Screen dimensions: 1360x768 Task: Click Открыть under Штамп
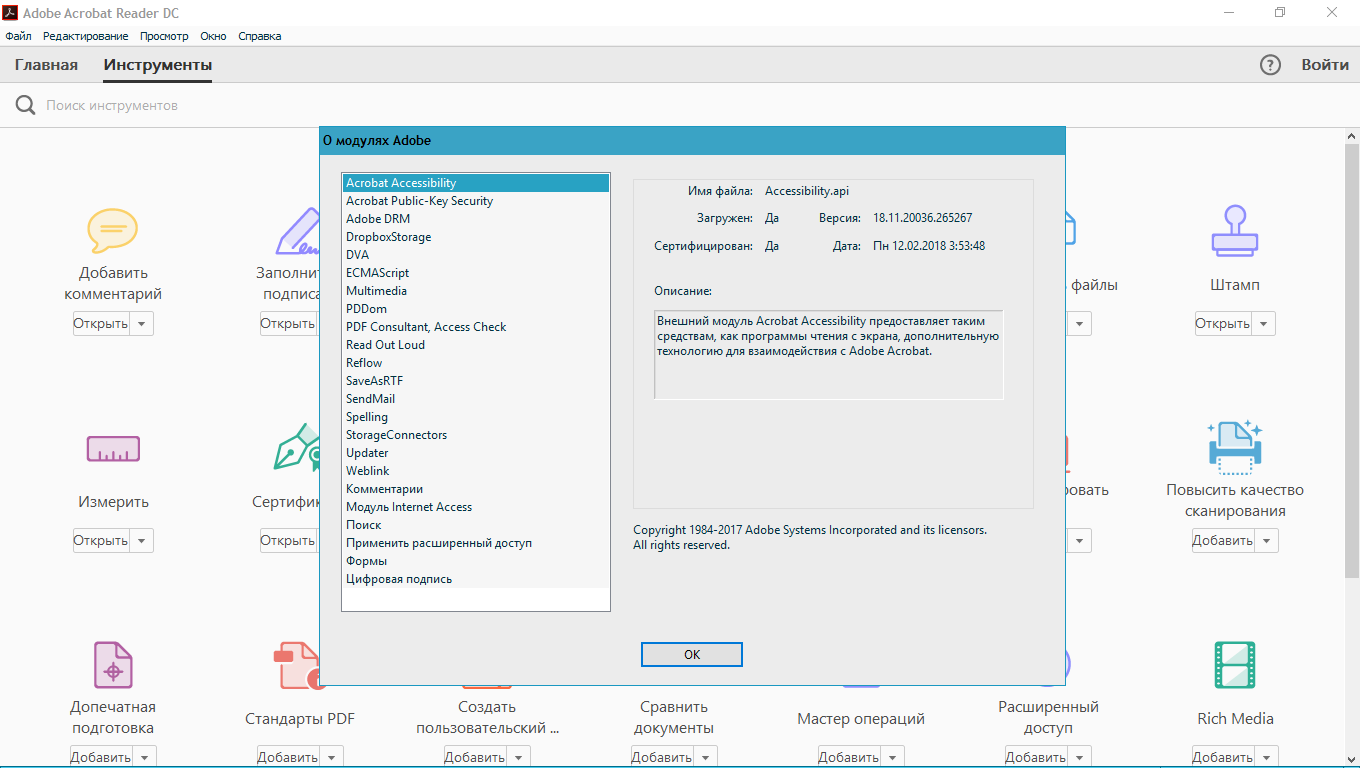1224,324
